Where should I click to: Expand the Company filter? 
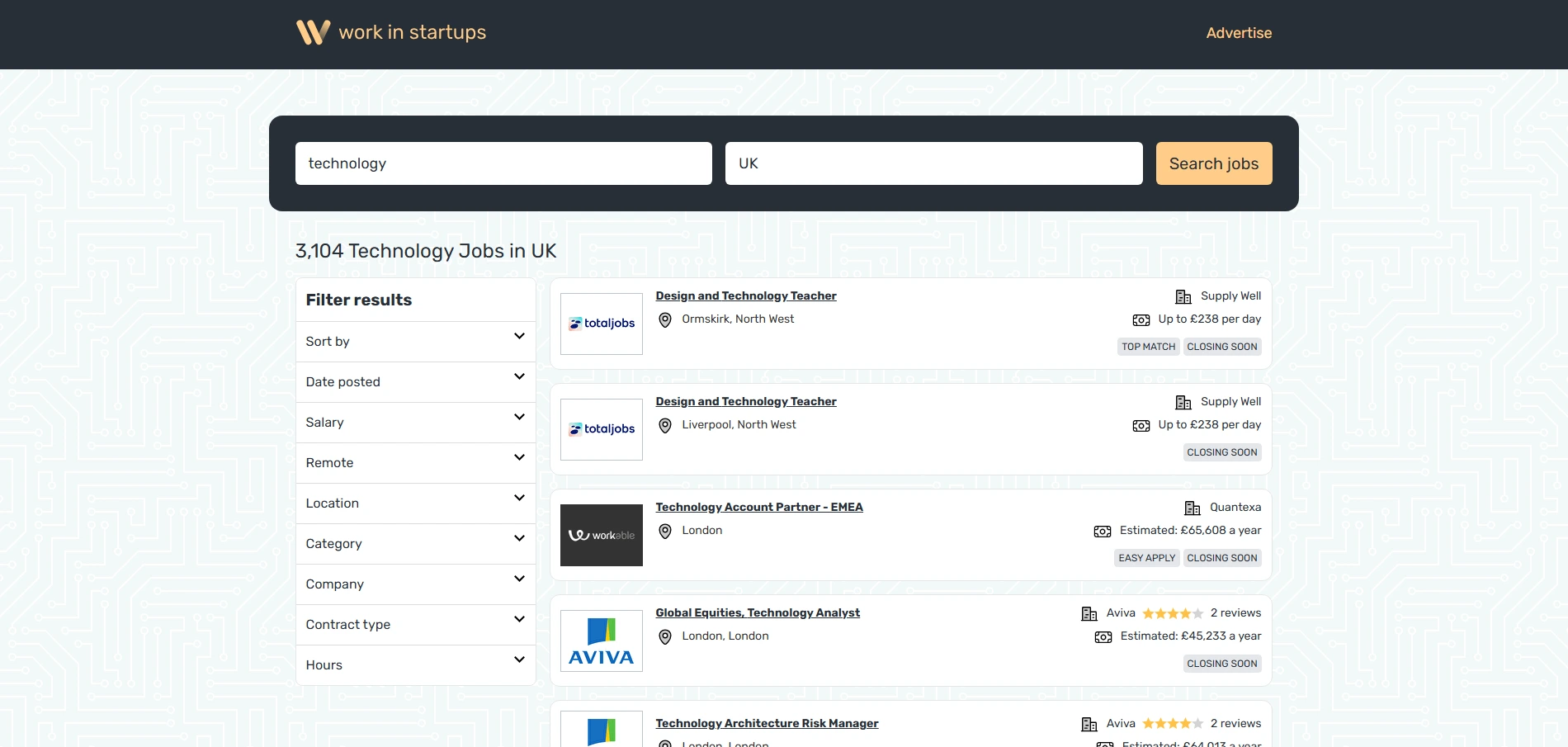pyautogui.click(x=416, y=584)
